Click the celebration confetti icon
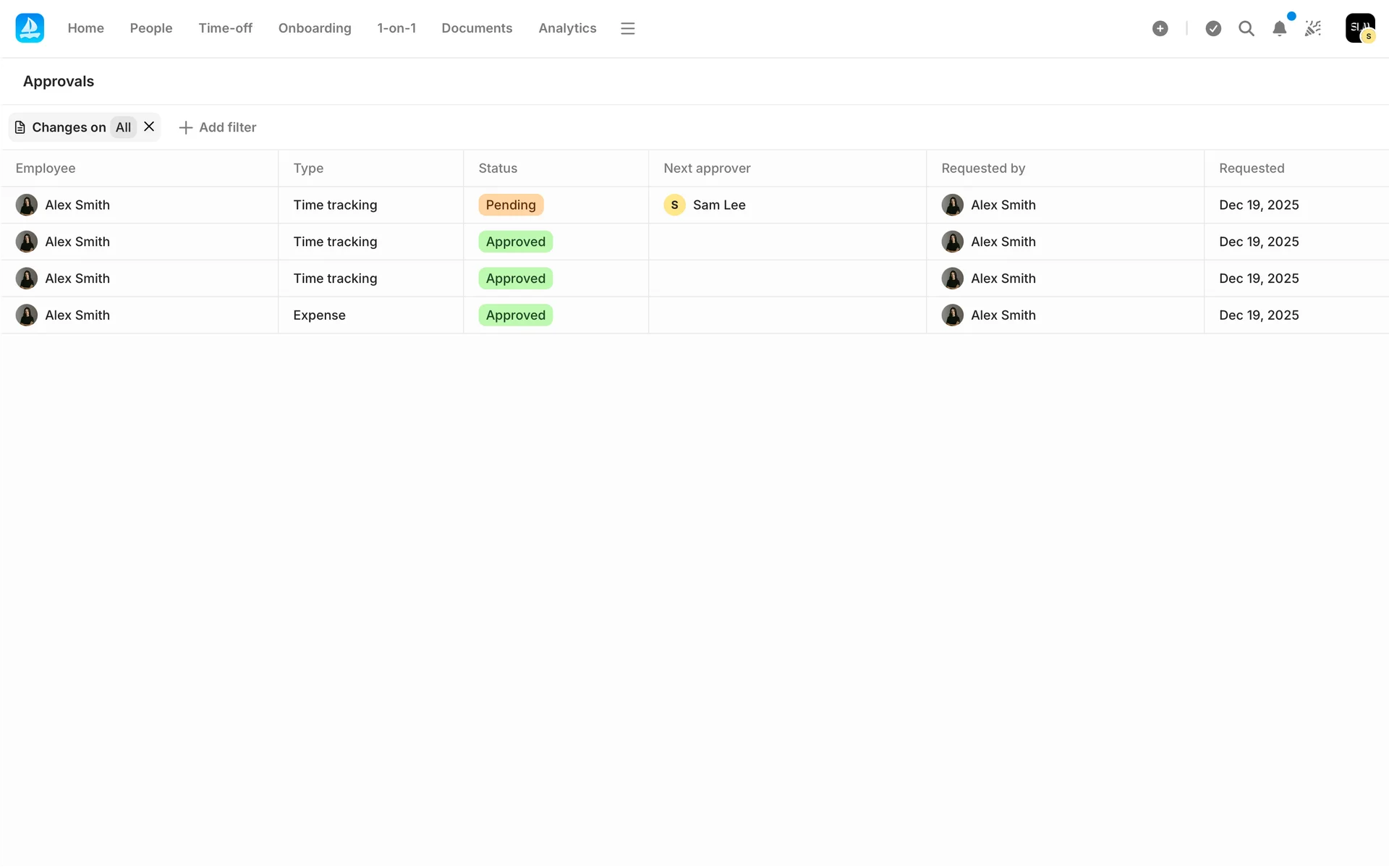This screenshot has height=868, width=1389. pyautogui.click(x=1313, y=28)
